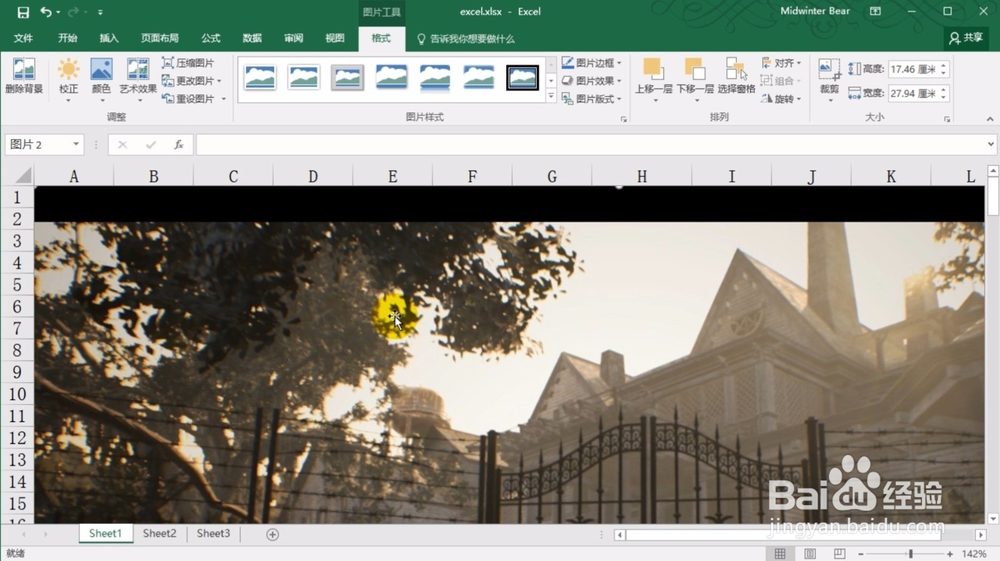Click the Width (宽度) value field
The image size is (1000, 561).
(x=913, y=93)
